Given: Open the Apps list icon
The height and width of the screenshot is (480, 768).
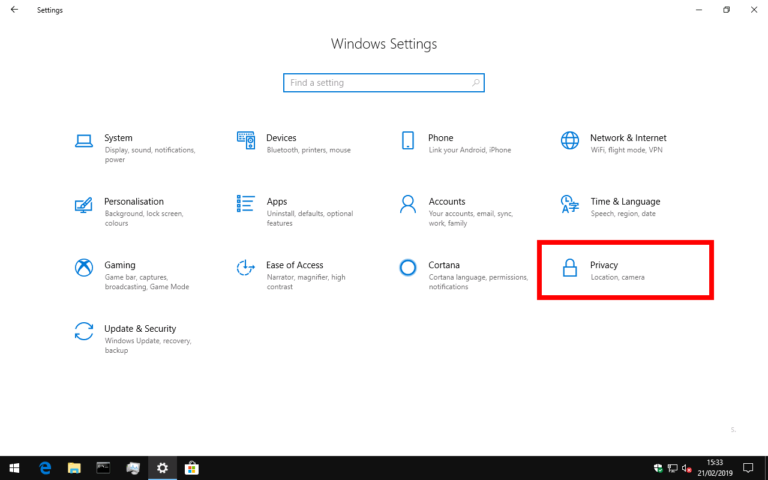Looking at the screenshot, I should pyautogui.click(x=245, y=204).
